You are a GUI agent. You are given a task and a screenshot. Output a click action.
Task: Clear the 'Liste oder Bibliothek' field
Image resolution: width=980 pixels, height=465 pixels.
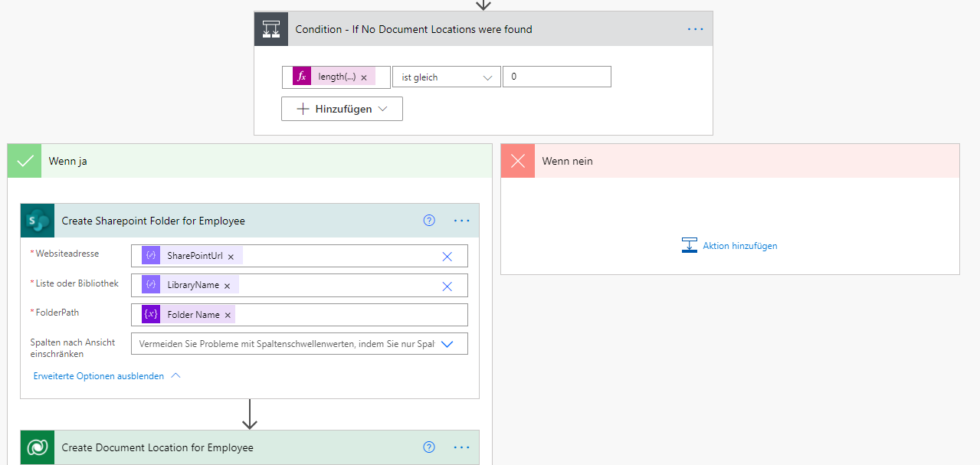pyautogui.click(x=447, y=286)
